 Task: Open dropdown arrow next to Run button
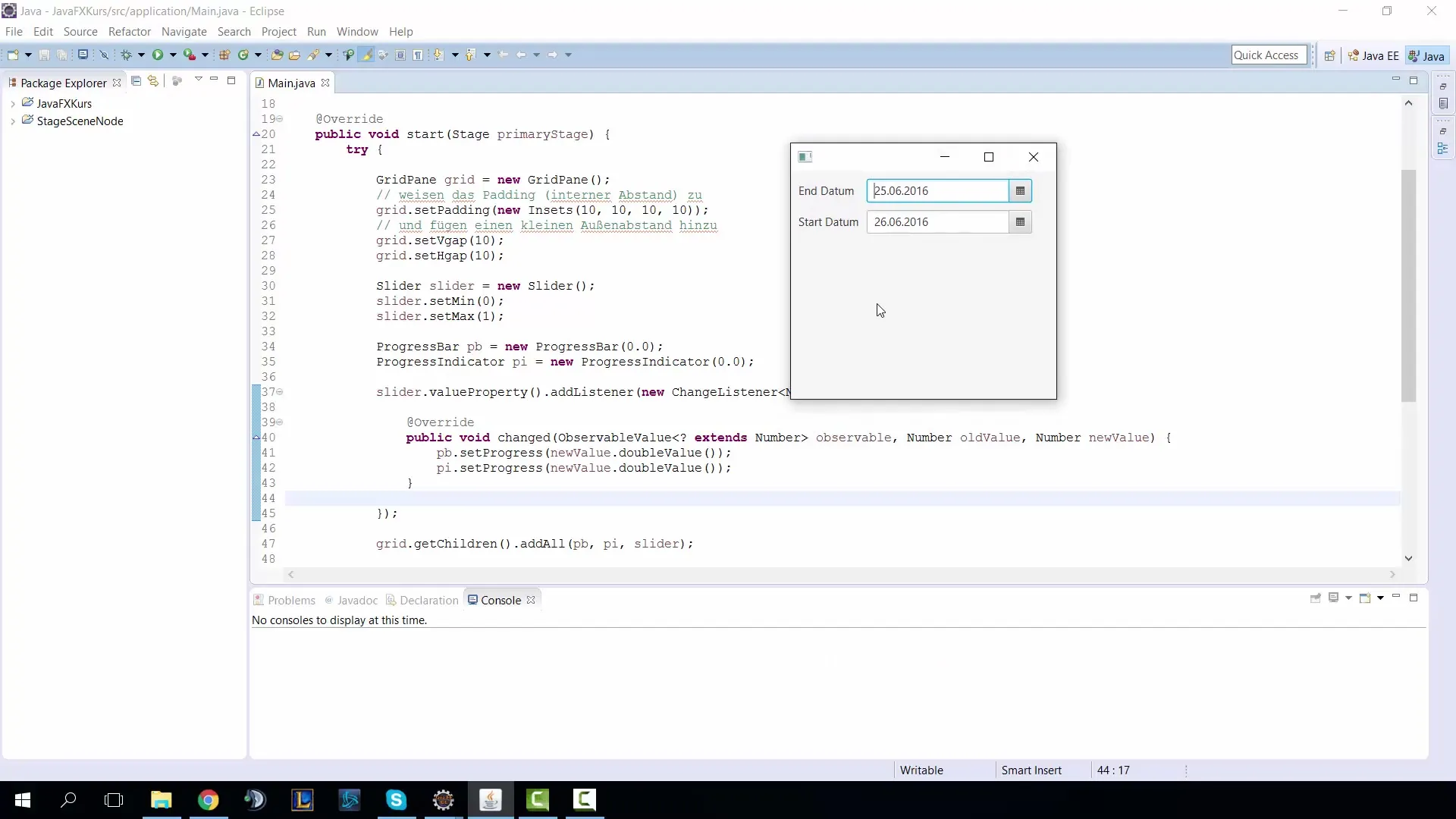[x=173, y=55]
